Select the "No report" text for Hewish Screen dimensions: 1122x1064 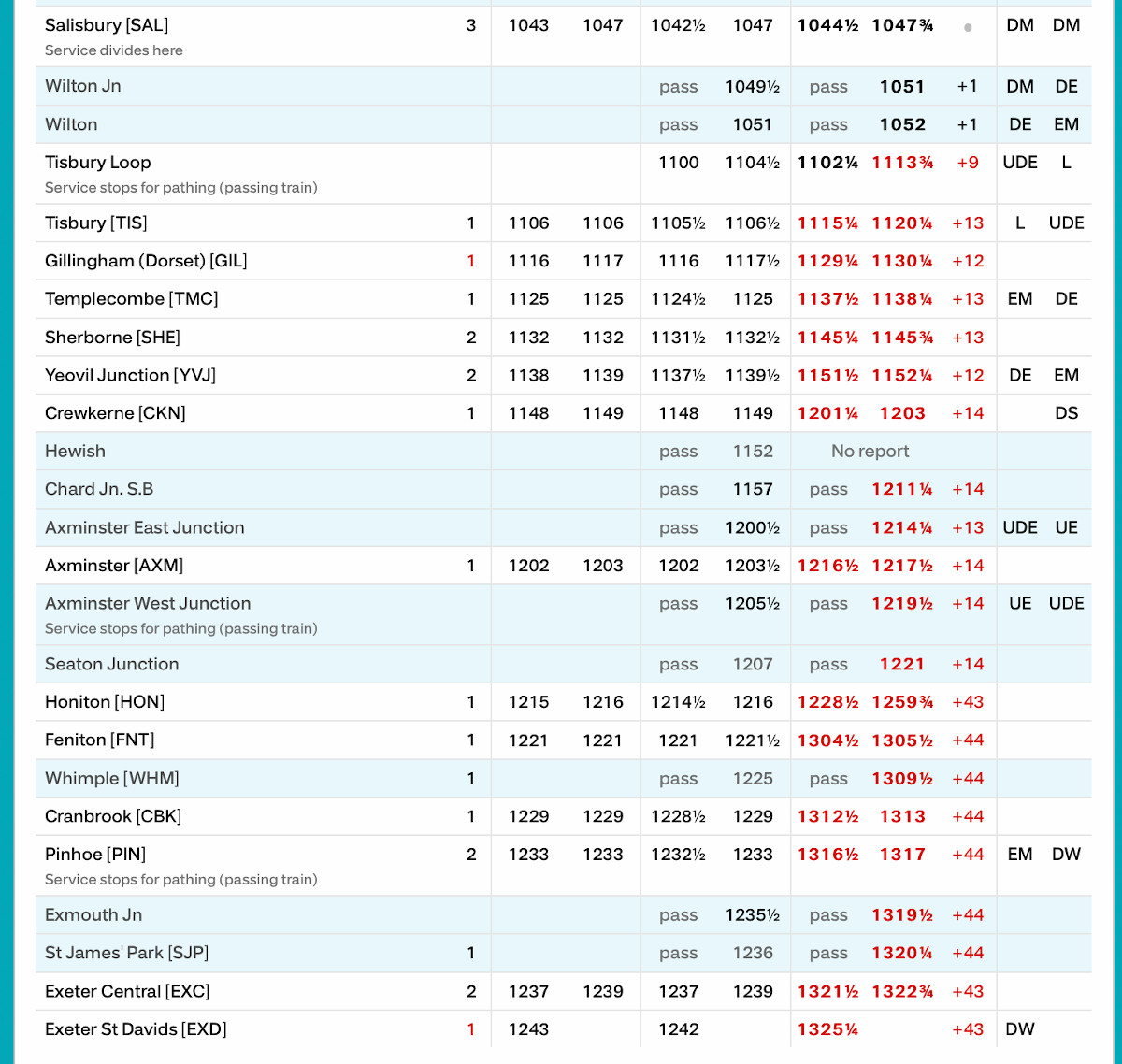point(870,452)
